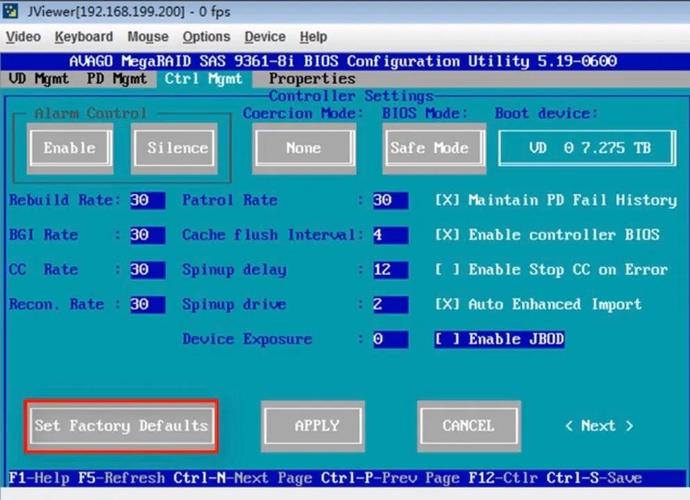
Task: Click the CANCEL button
Action: tap(469, 426)
